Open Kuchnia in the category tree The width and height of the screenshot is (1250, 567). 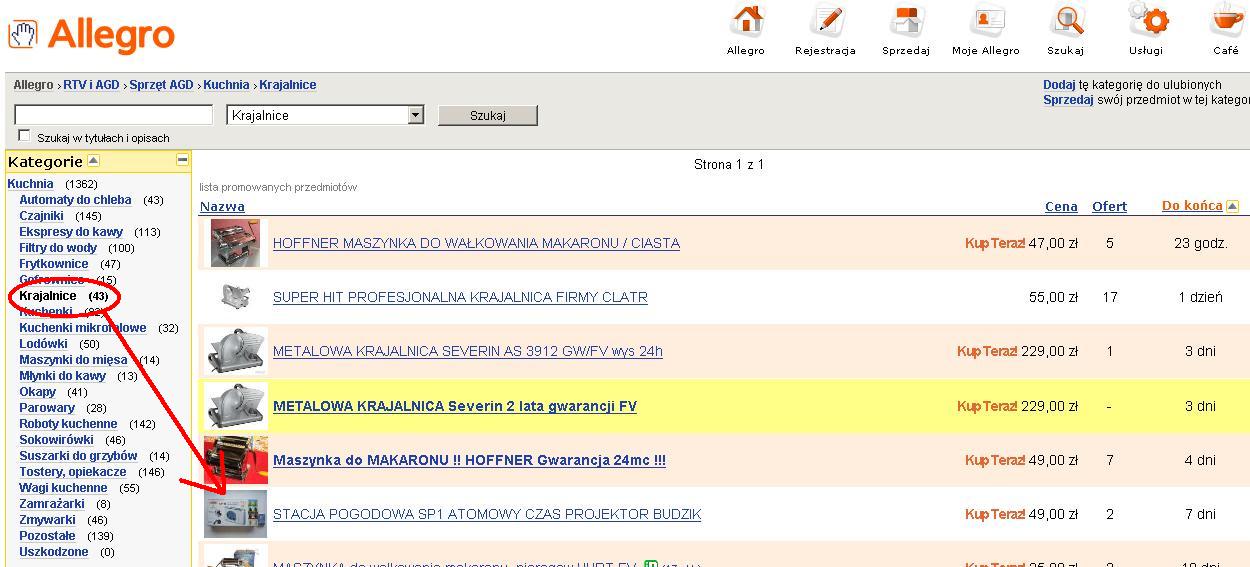tap(30, 184)
